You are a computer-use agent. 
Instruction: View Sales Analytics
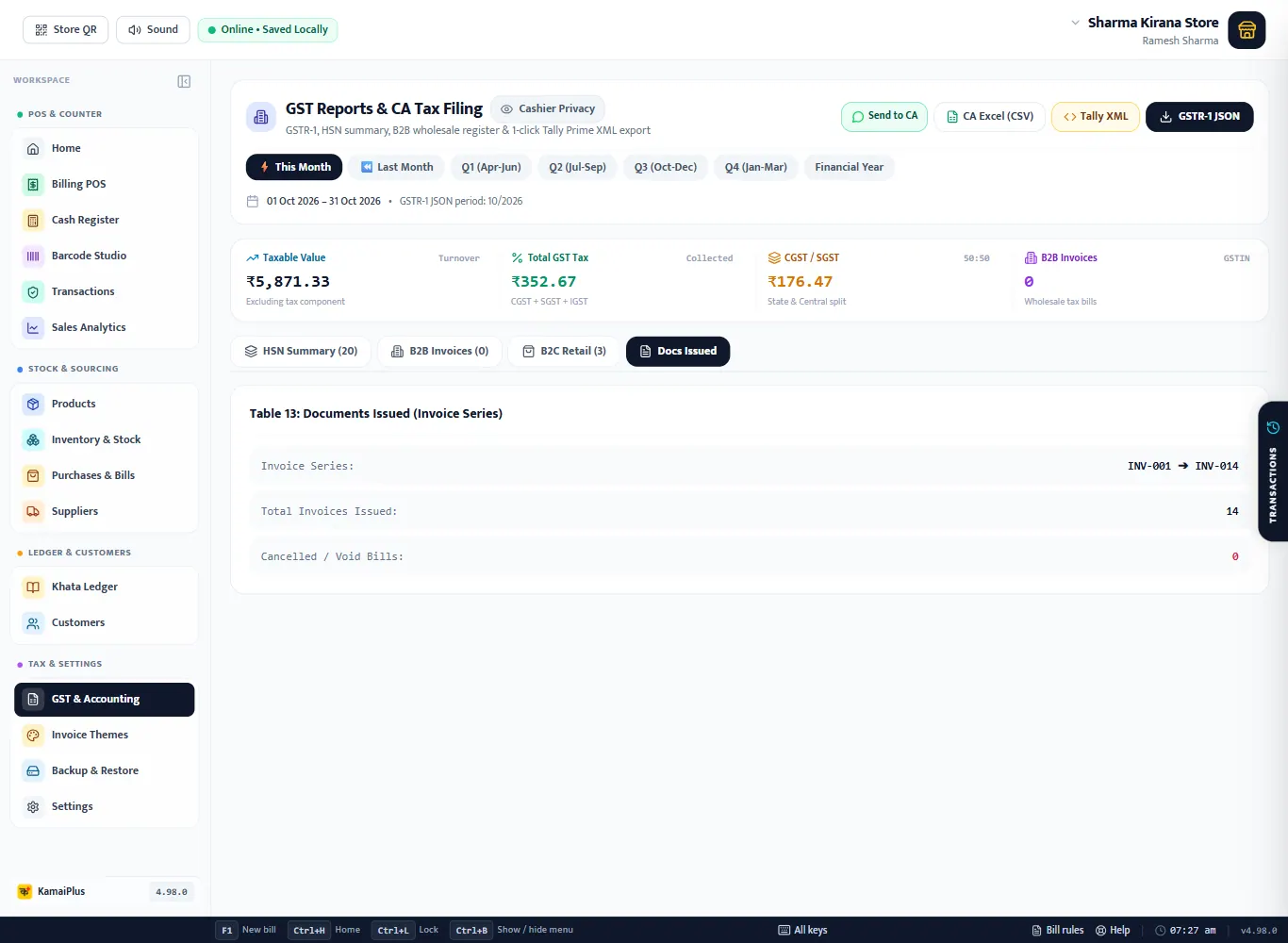point(105,327)
